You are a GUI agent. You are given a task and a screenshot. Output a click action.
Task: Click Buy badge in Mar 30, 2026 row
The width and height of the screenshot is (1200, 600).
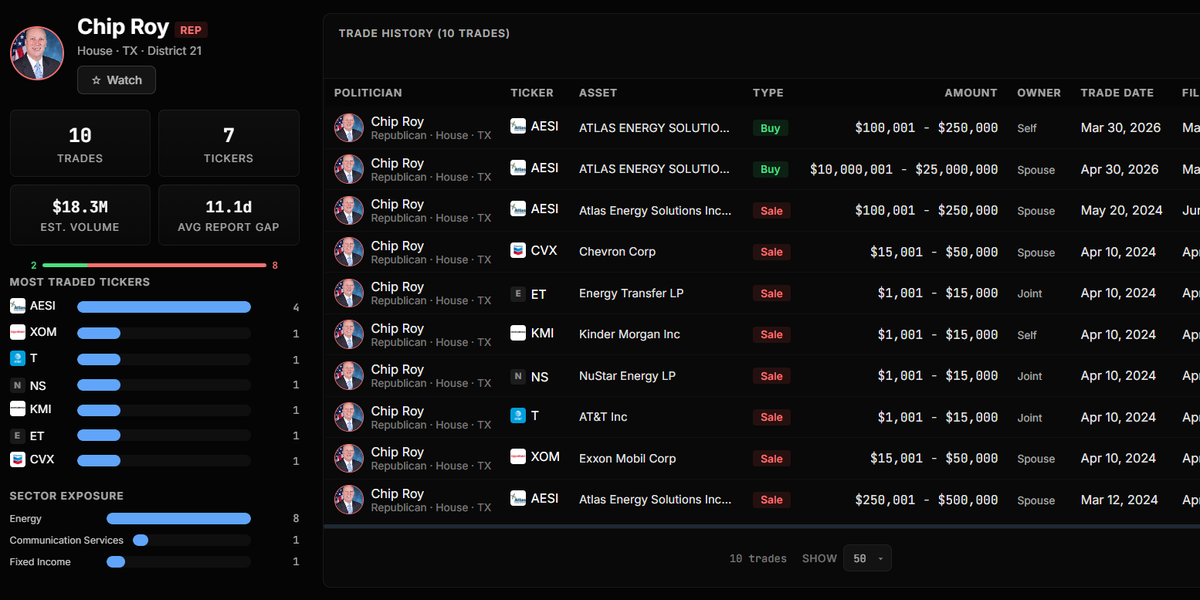tap(770, 128)
